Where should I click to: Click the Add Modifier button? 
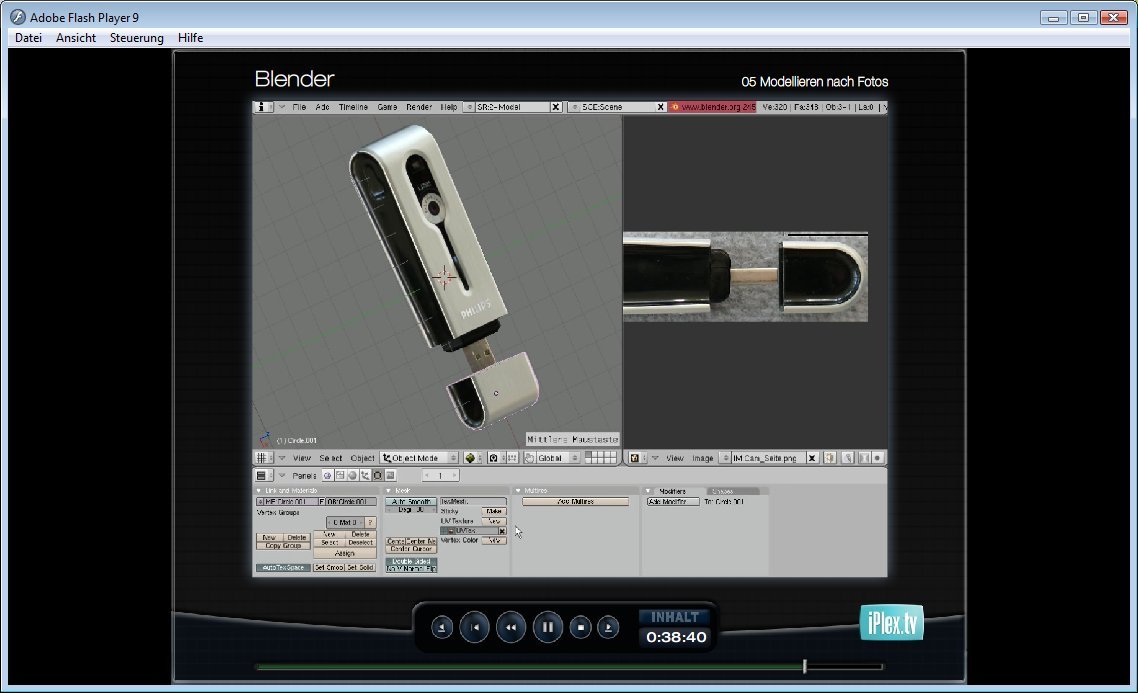673,501
